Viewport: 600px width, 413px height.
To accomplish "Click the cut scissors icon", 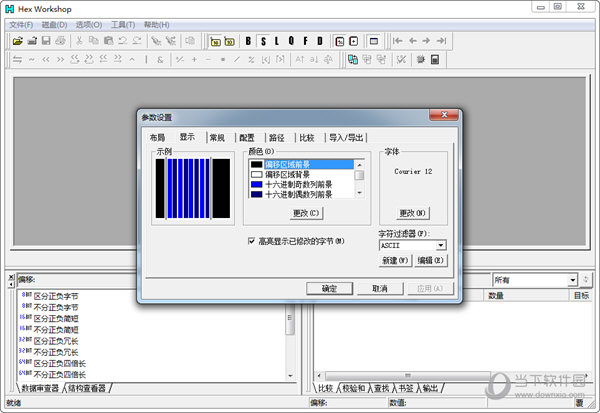I will (x=79, y=41).
